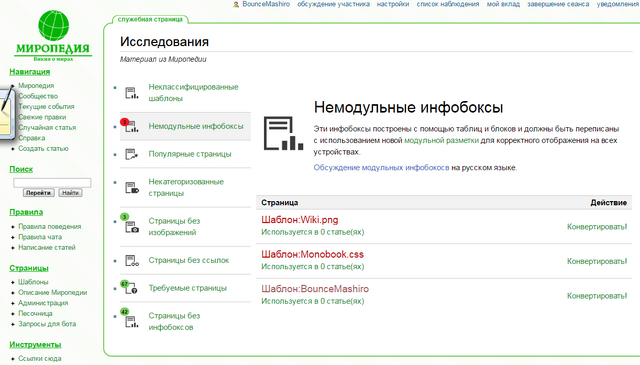This screenshot has width=640, height=365.
Task: Click the user avatar icon beside BounceMashiro
Action: click(x=236, y=4)
